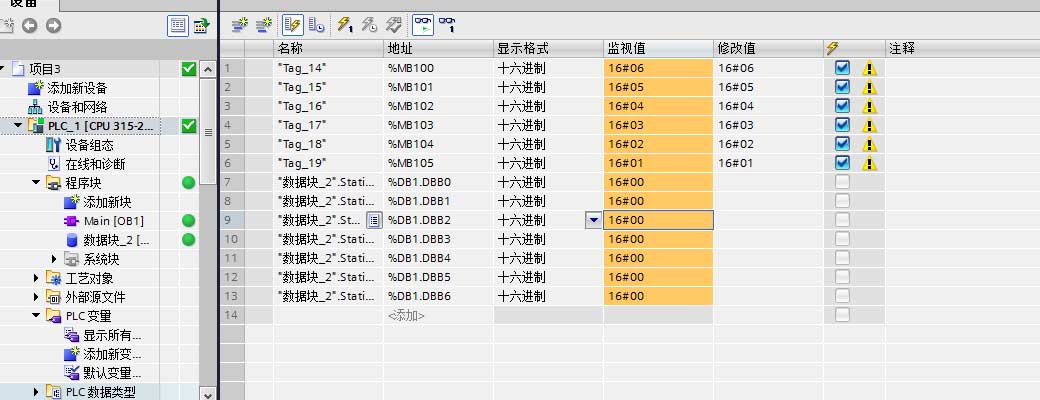The height and width of the screenshot is (400, 1040).
Task: Click green check status next to 项目3
Action: [x=189, y=69]
